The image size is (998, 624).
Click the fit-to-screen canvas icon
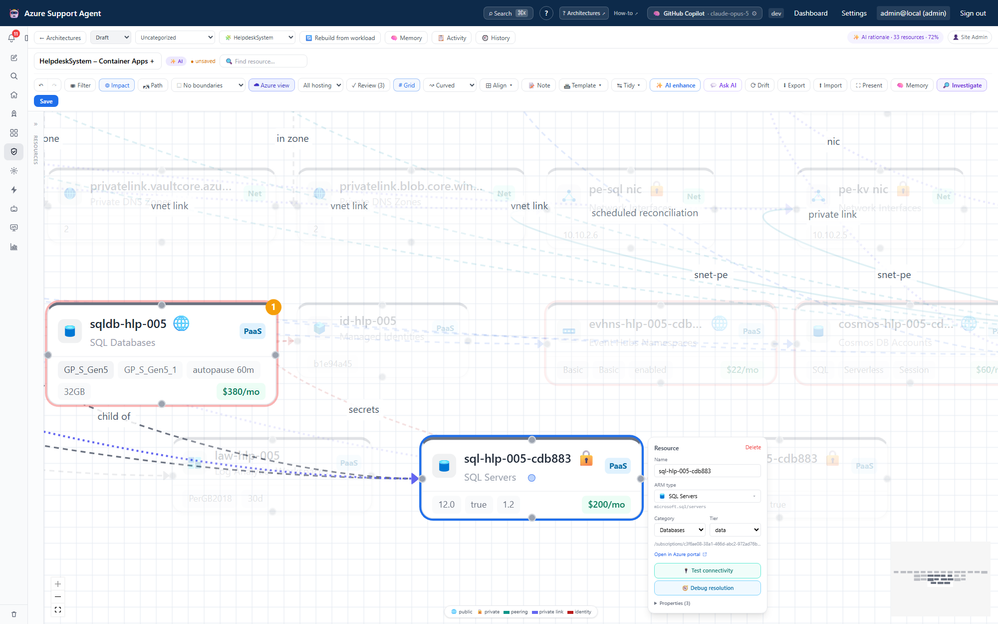[x=58, y=610]
